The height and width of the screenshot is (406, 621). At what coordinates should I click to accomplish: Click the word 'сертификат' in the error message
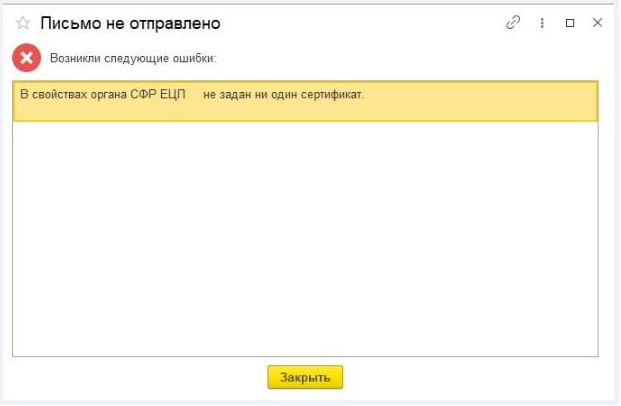(x=332, y=94)
